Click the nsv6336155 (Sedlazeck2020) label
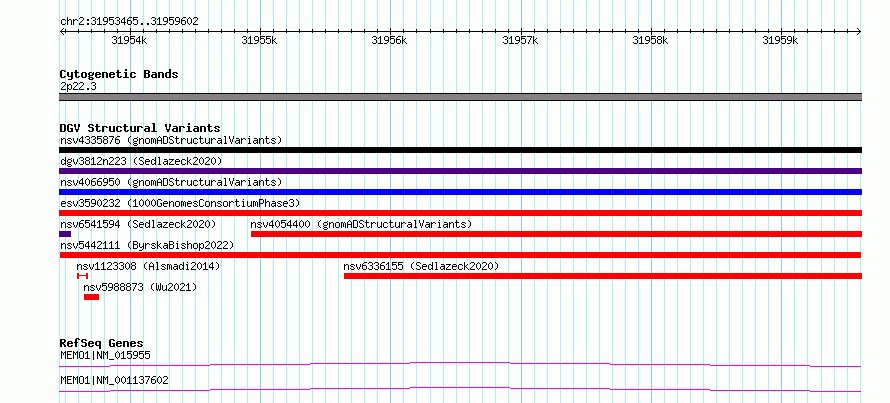The image size is (890, 403). [x=421, y=266]
